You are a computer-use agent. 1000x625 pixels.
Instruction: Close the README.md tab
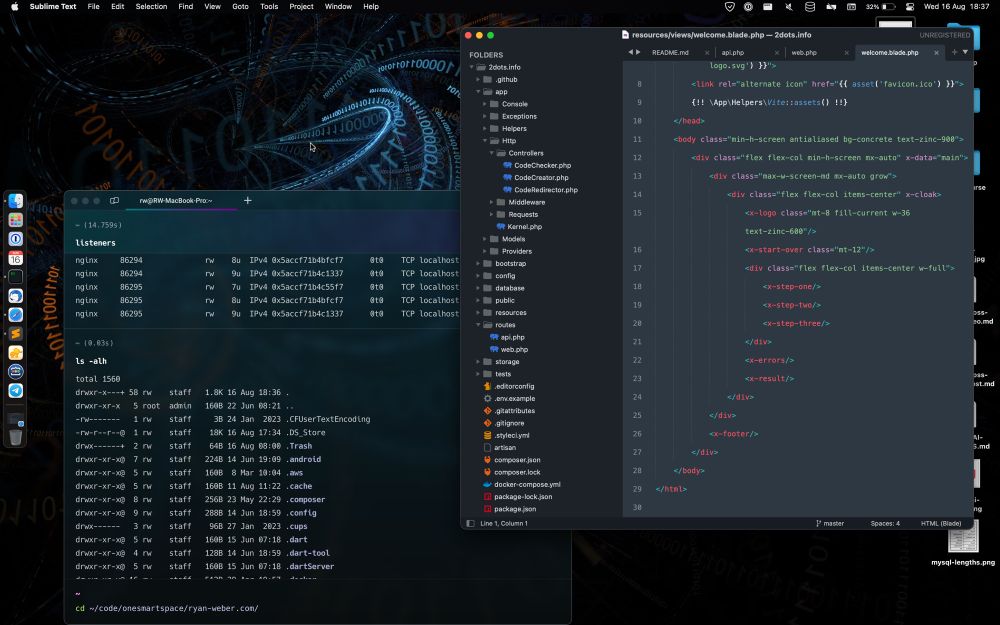(707, 53)
